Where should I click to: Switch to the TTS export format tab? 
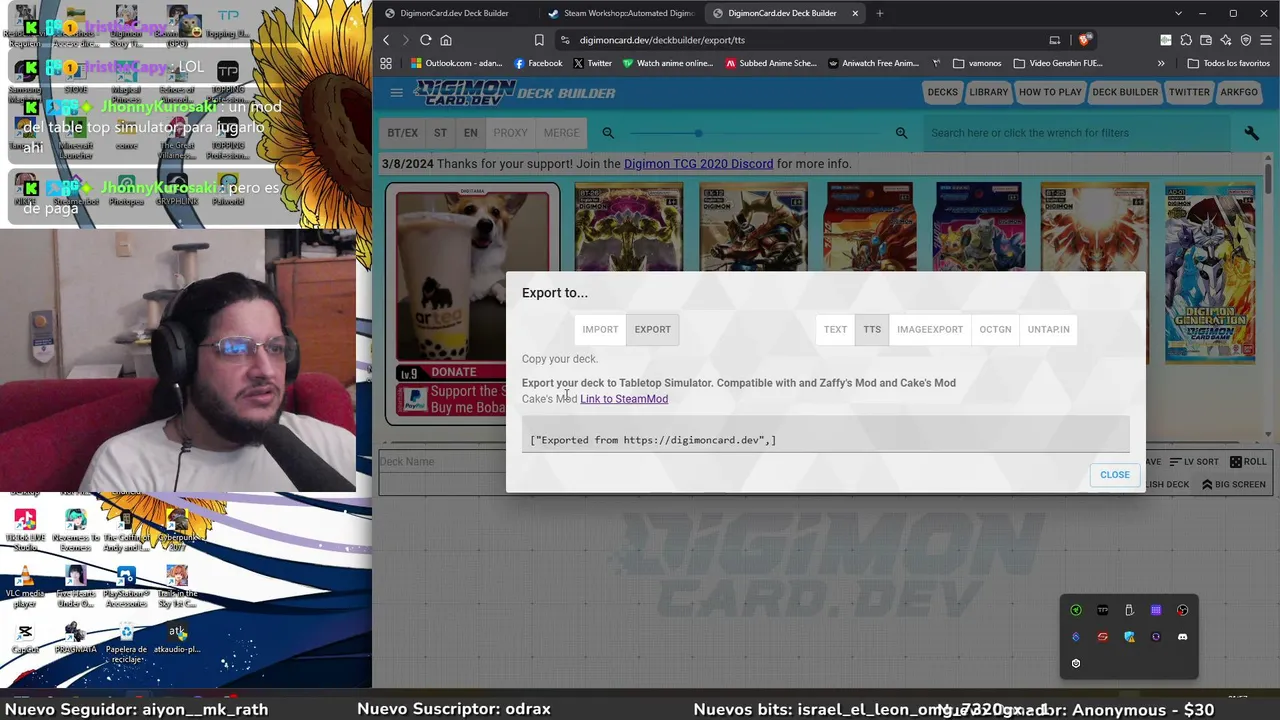click(872, 329)
